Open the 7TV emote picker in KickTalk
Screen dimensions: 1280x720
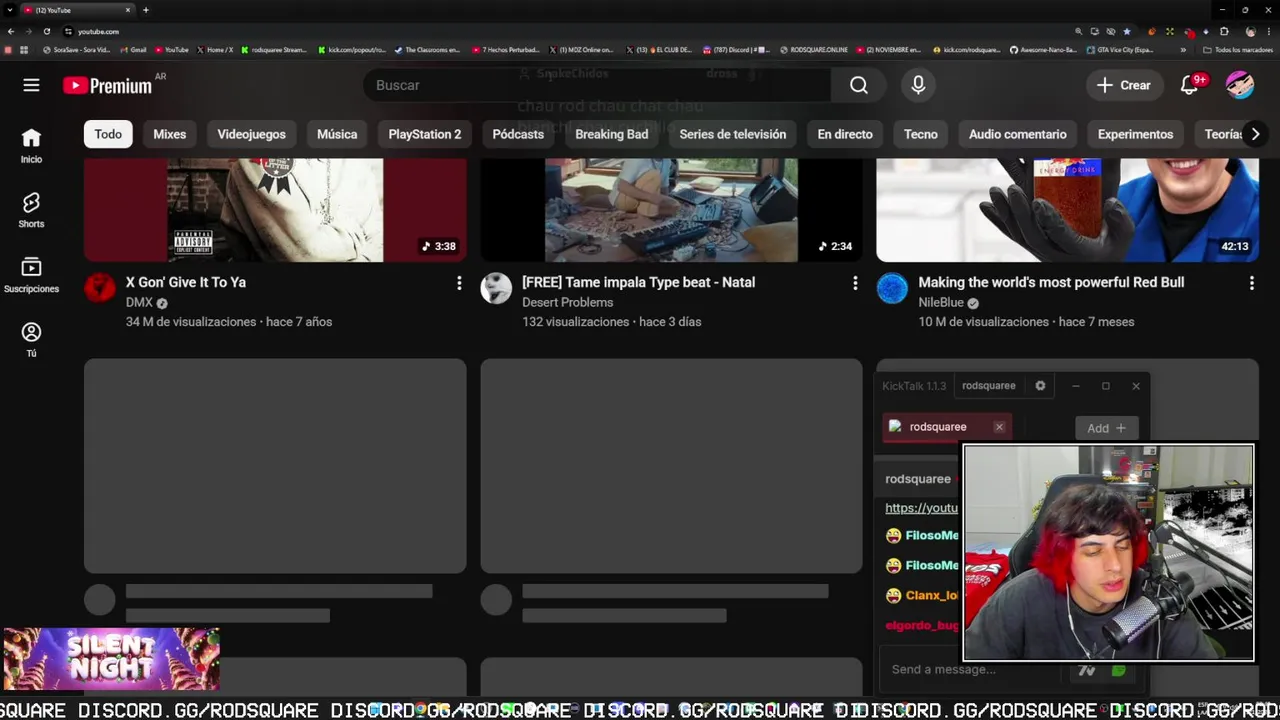pyautogui.click(x=1087, y=670)
